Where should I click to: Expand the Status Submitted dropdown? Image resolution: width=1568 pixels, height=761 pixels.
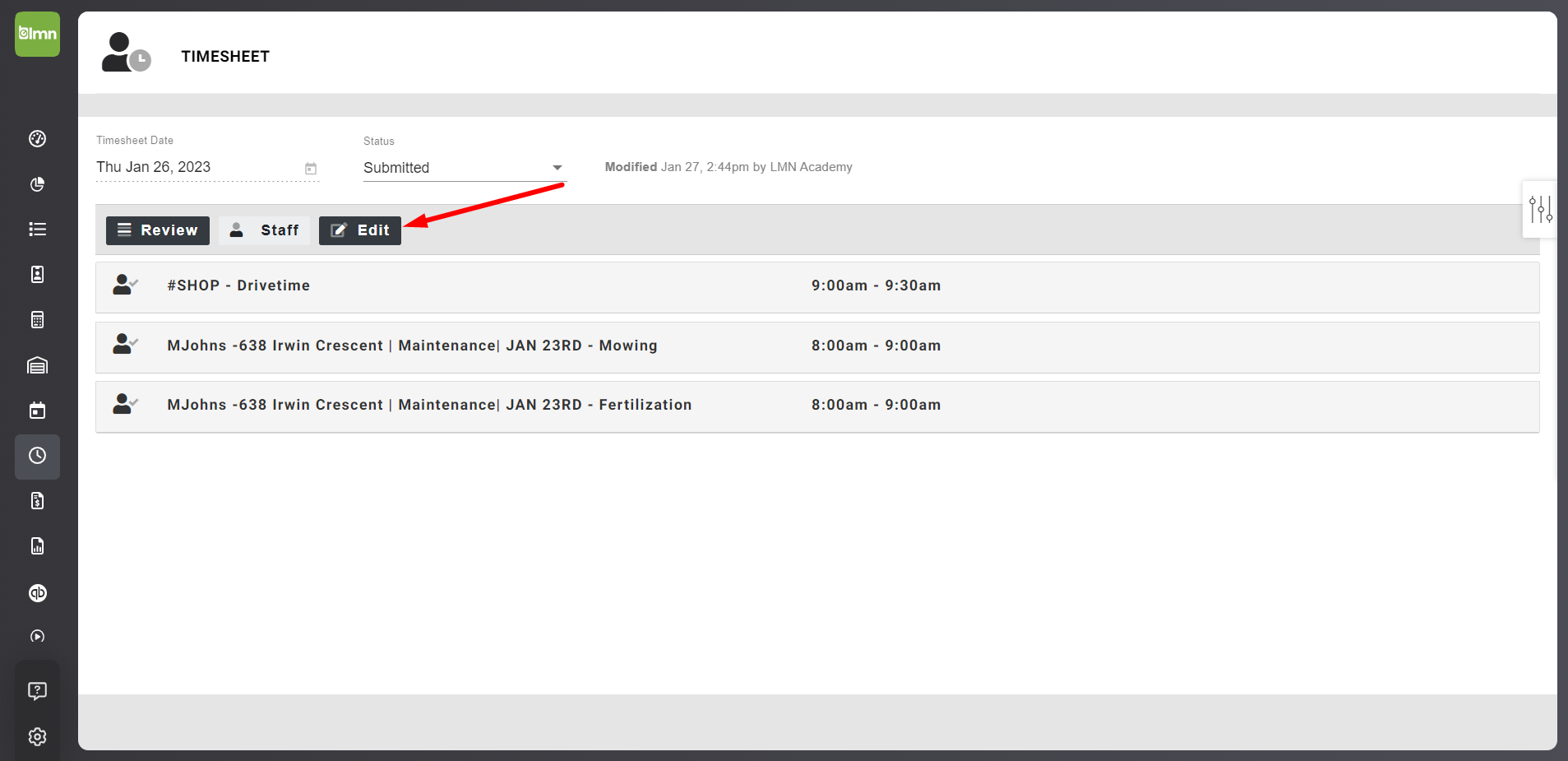pyautogui.click(x=464, y=168)
